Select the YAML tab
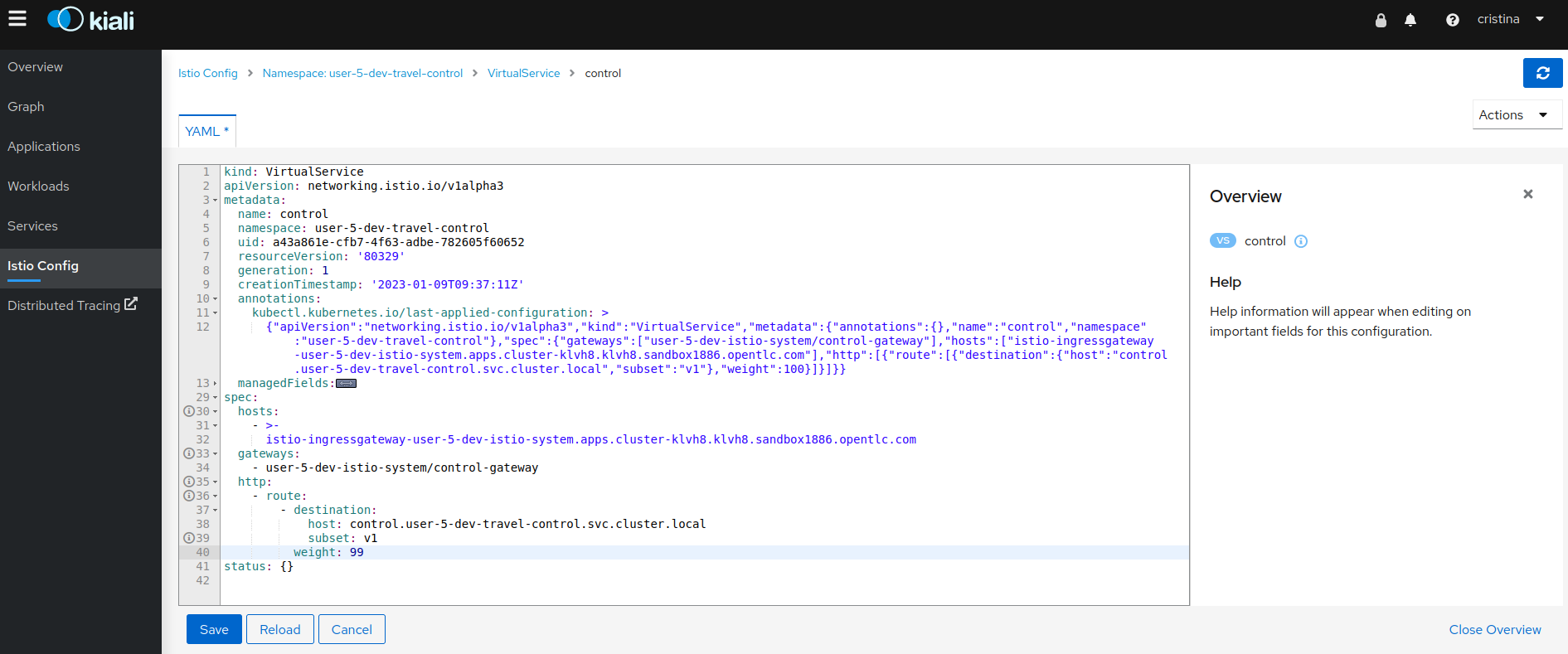Screen dimensions: 1568x654 coord(206,132)
